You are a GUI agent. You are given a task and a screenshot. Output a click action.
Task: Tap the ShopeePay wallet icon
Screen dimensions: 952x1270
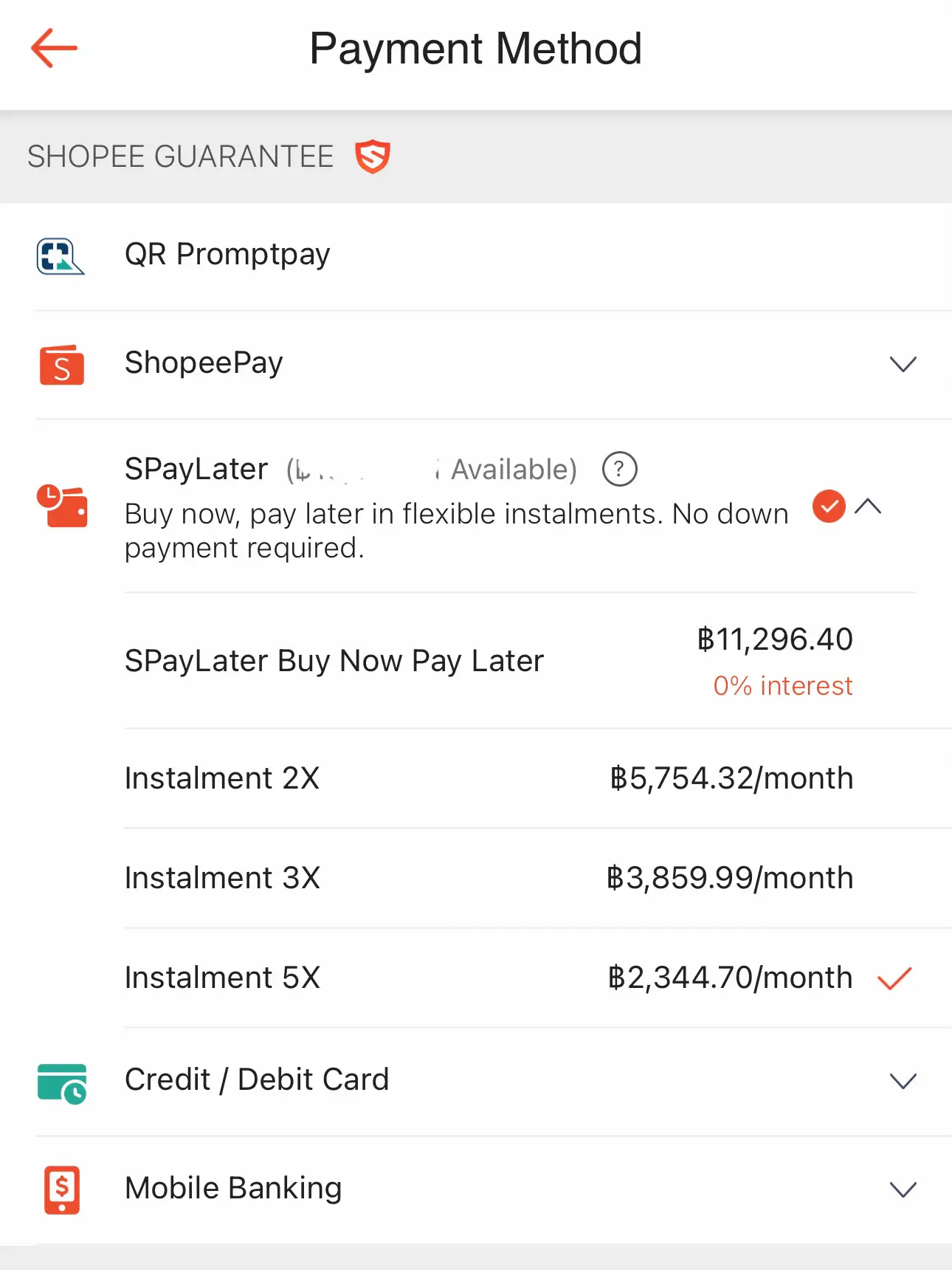coord(62,365)
